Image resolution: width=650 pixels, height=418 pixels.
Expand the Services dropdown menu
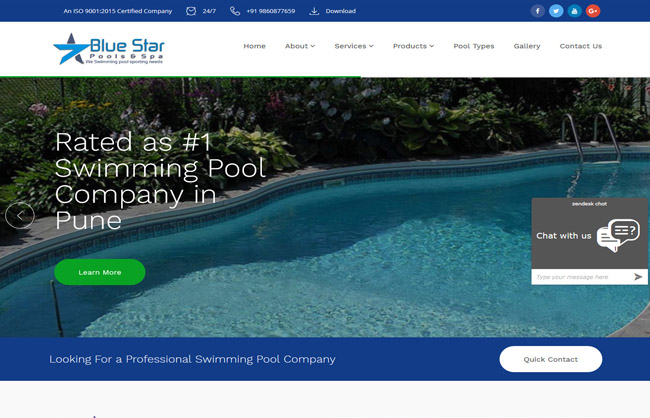coord(354,46)
